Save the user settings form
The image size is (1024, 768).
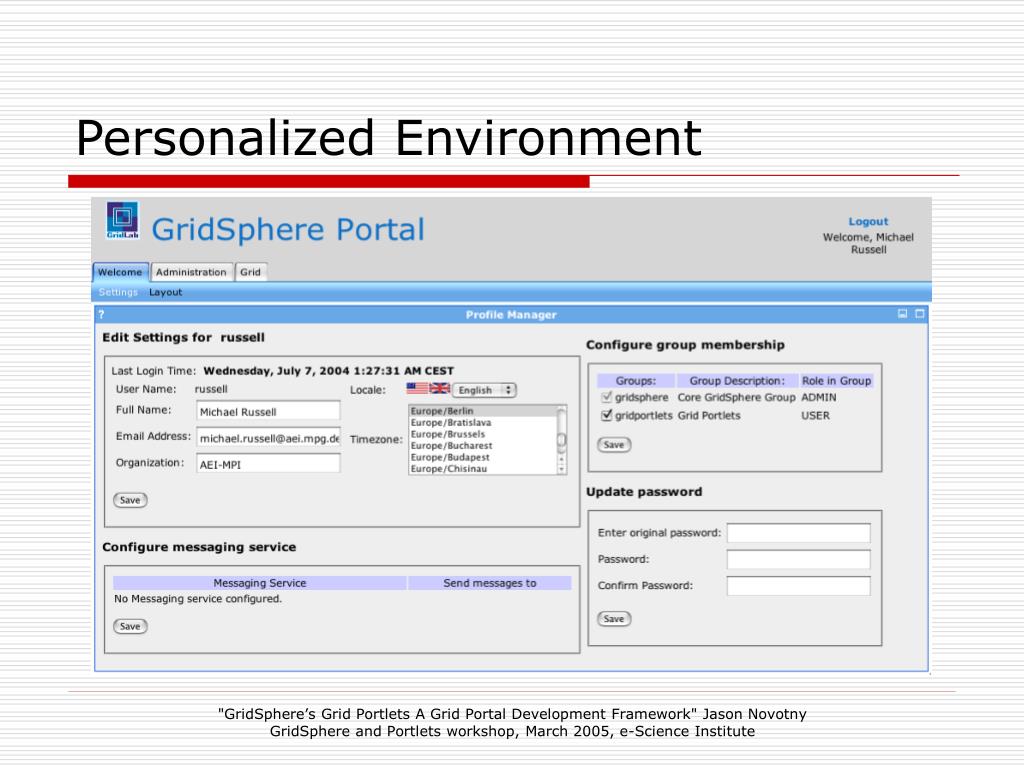(x=130, y=500)
